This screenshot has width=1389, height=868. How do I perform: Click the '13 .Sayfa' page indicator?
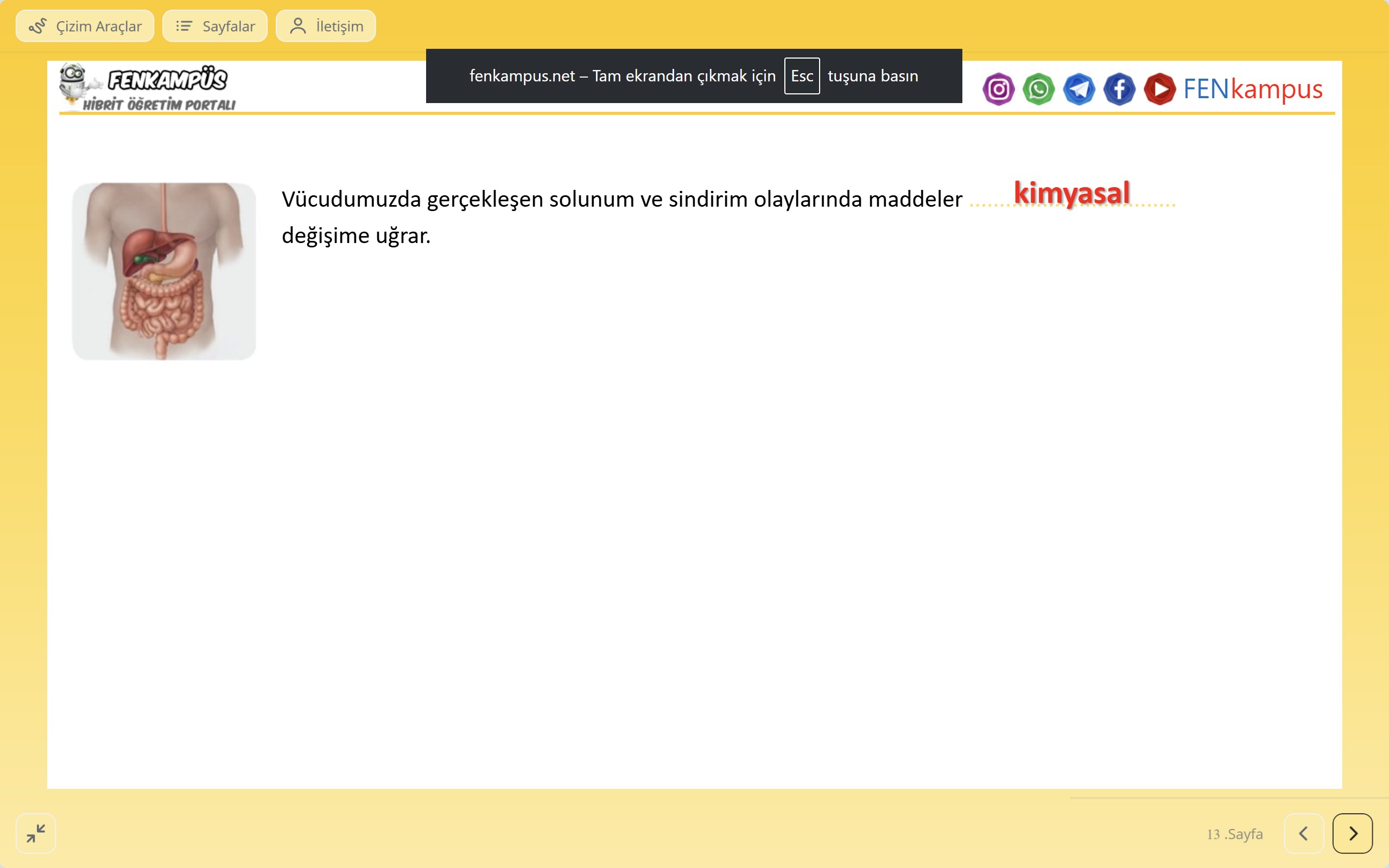(x=1234, y=834)
